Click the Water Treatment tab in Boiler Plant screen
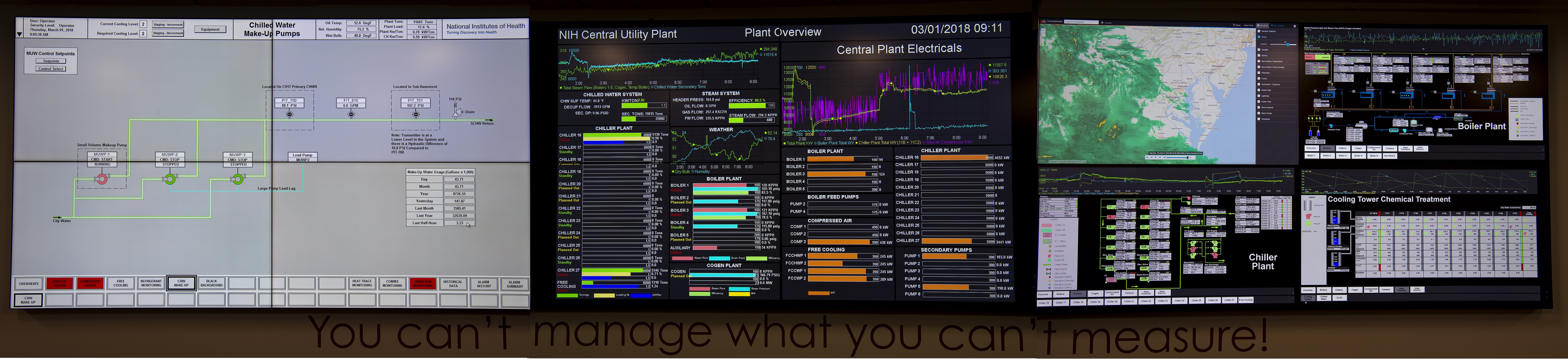The width and height of the screenshot is (1568, 359). pos(1405,148)
